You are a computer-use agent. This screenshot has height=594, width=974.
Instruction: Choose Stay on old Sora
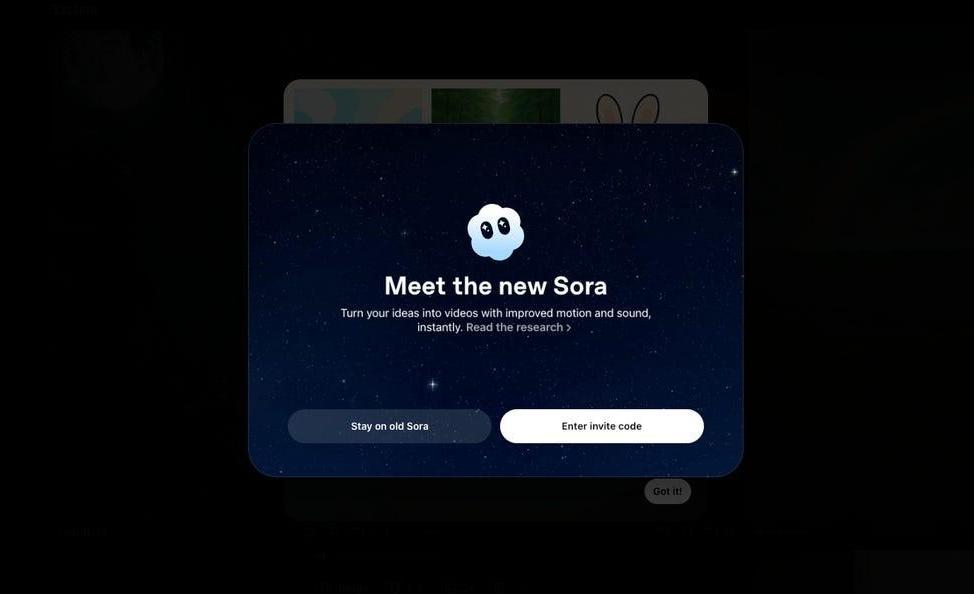coord(389,426)
